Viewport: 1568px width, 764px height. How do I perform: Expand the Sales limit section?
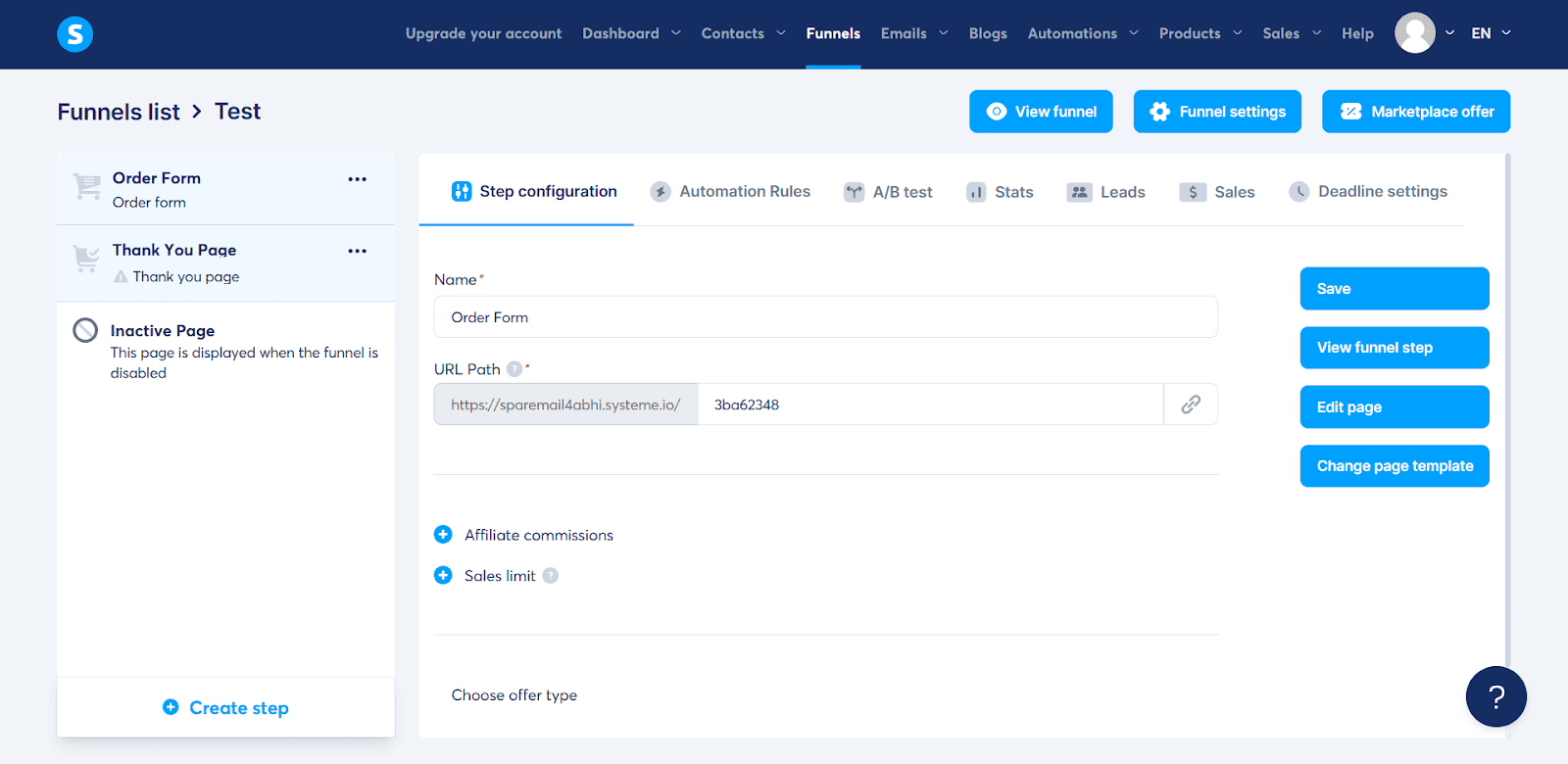443,576
